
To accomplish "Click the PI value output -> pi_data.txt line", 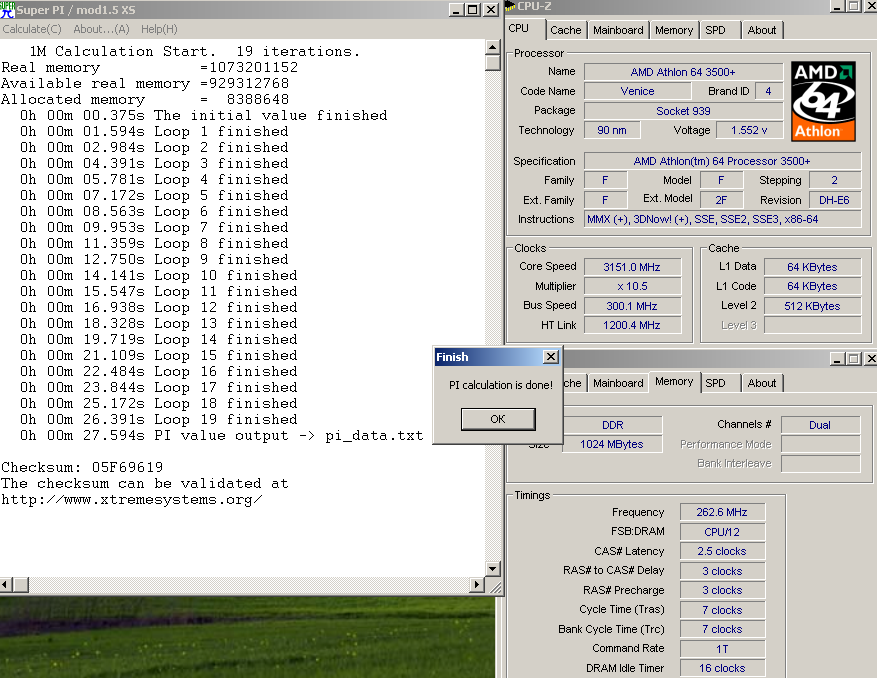I will click(221, 435).
